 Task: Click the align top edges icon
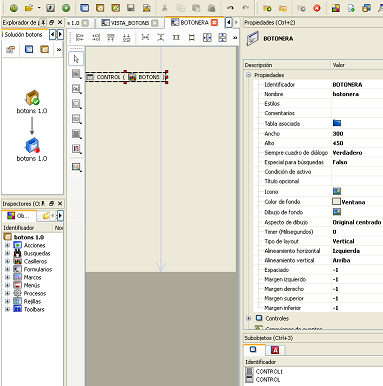coord(111,37)
